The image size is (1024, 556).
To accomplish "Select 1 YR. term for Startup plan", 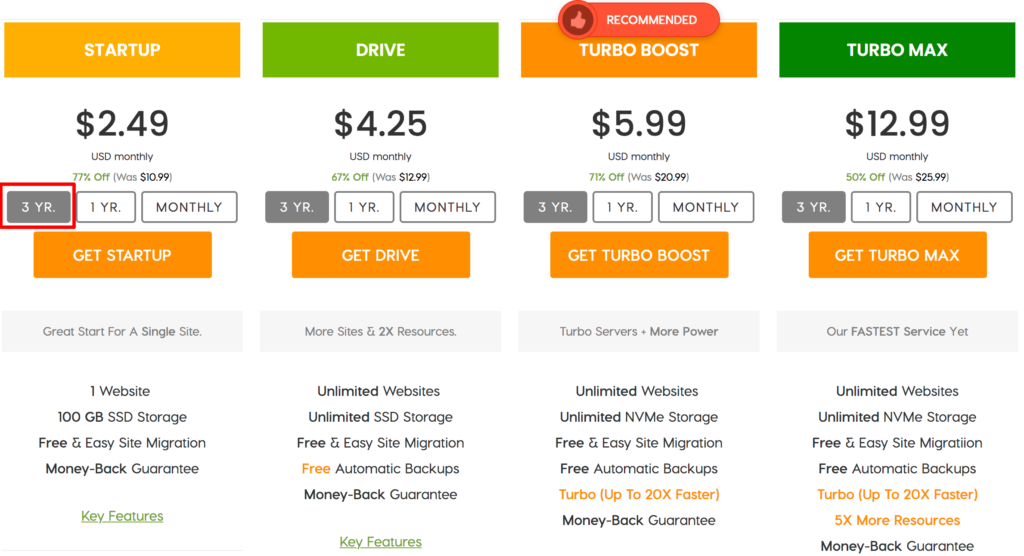I will [x=106, y=207].
